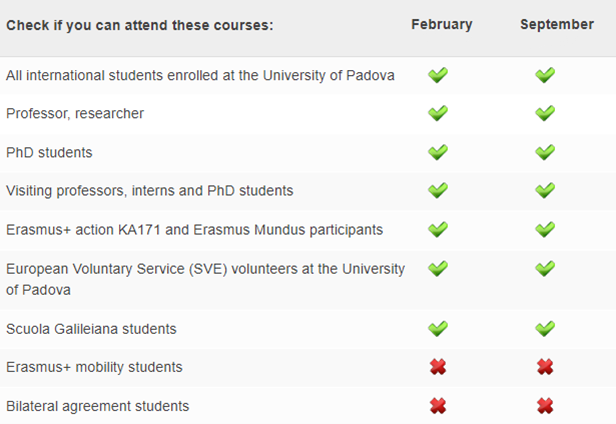The width and height of the screenshot is (616, 424).
Task: Click February checkmark for Scuola Galileiana students
Action: pyautogui.click(x=438, y=329)
